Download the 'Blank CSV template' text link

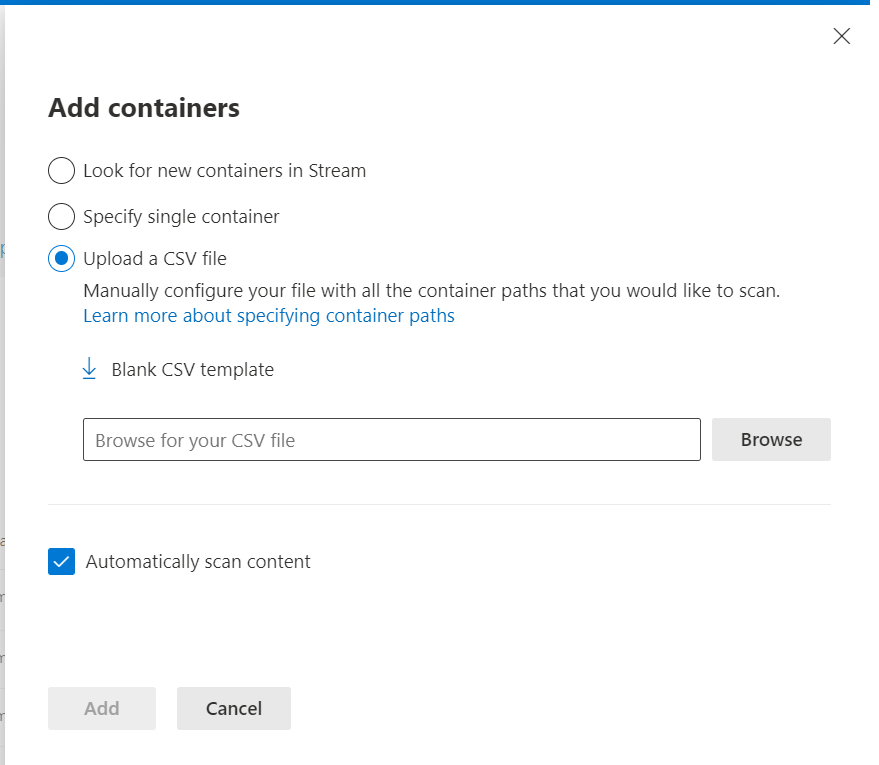click(x=192, y=370)
